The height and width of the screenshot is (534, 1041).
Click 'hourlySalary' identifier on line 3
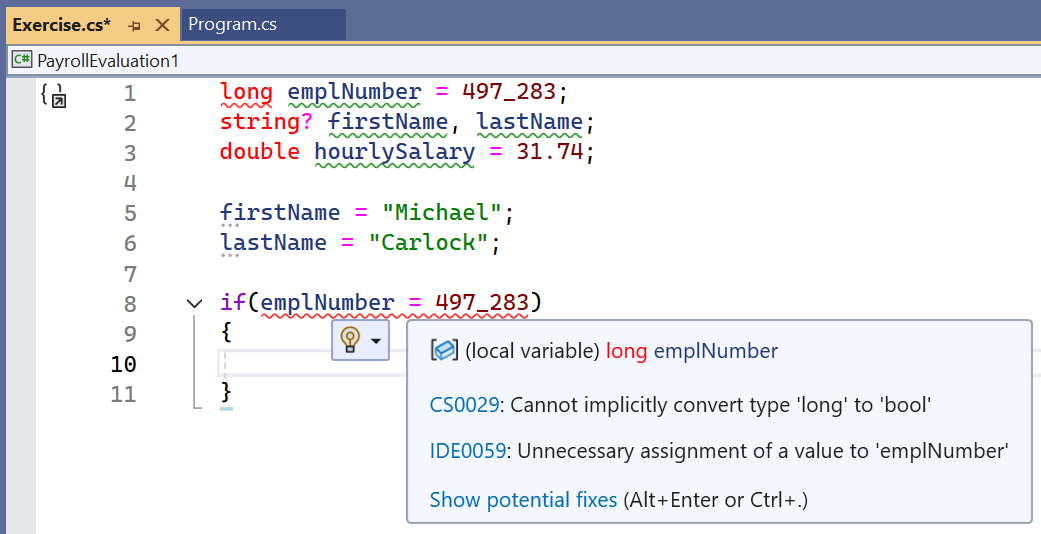(395, 153)
